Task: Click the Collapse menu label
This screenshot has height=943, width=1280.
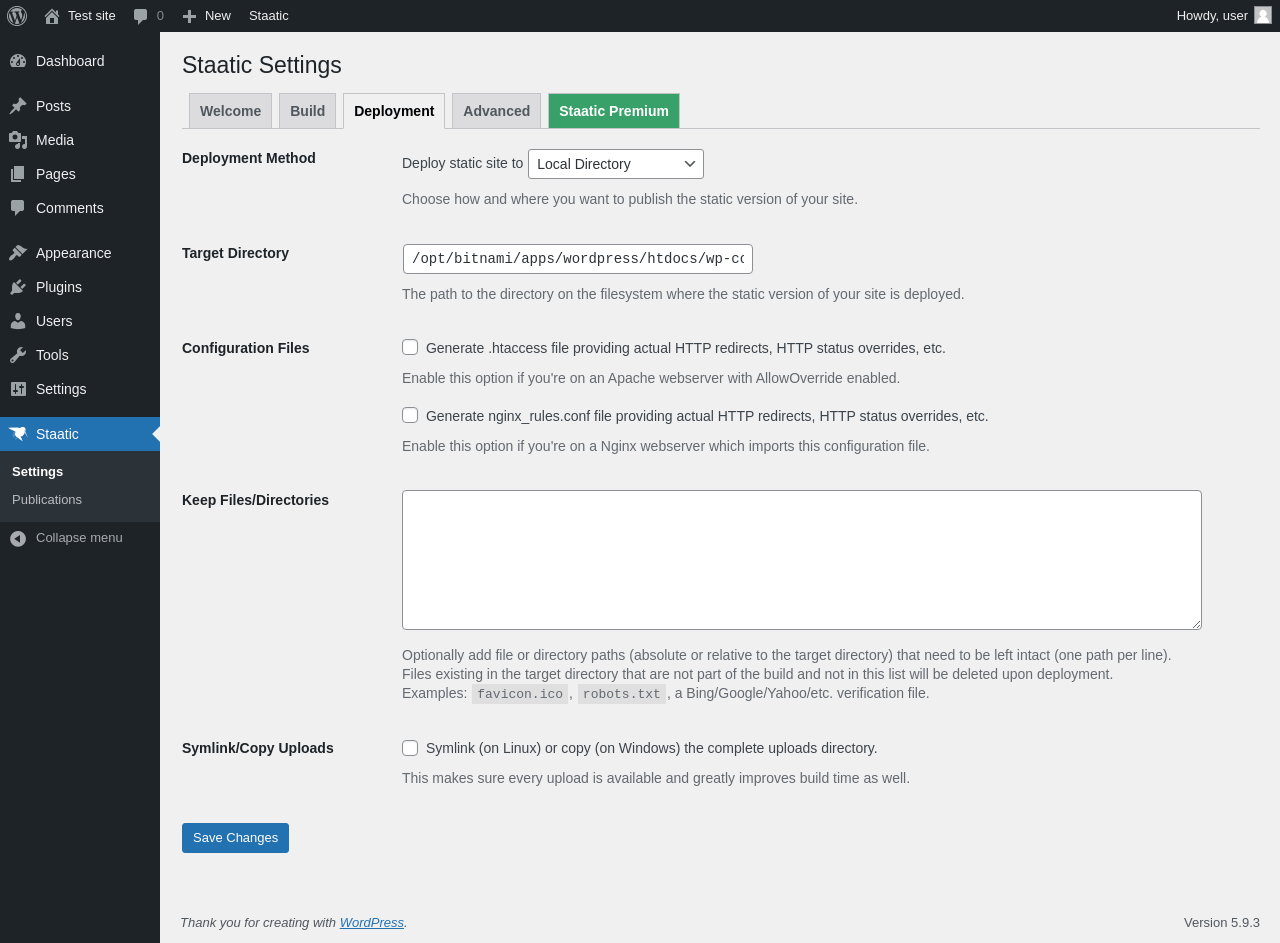Action: click(79, 538)
